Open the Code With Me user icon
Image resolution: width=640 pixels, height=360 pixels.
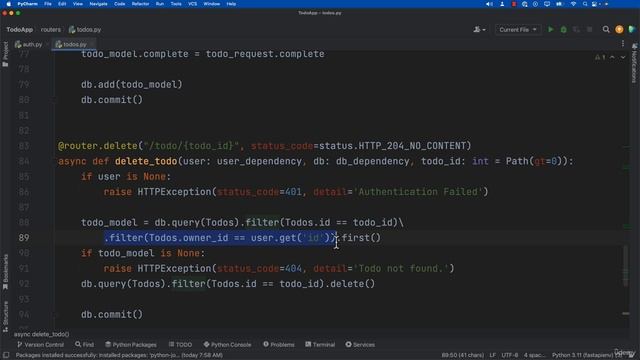tap(479, 29)
